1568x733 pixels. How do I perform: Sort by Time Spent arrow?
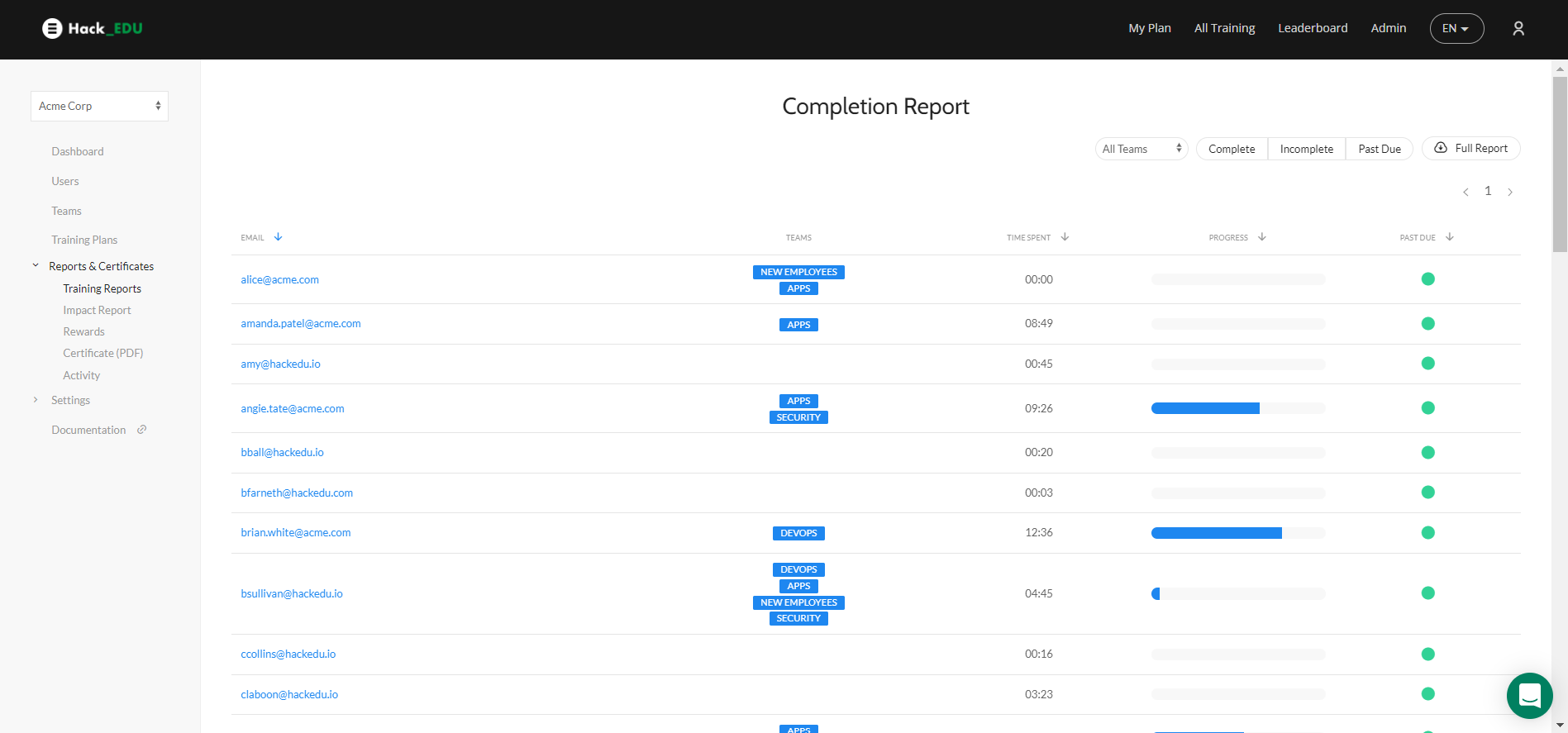(x=1065, y=237)
